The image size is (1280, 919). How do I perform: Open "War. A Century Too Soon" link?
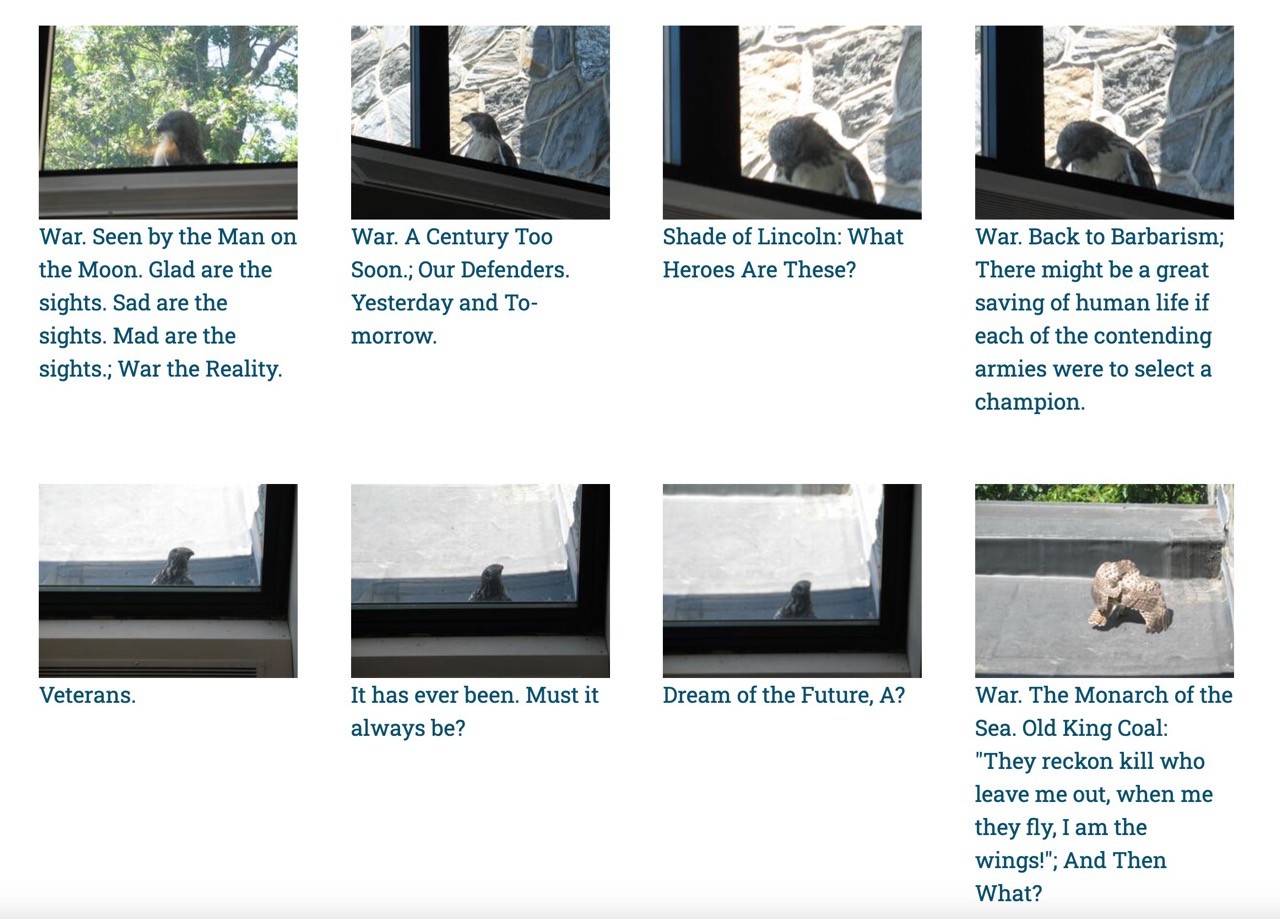[460, 286]
